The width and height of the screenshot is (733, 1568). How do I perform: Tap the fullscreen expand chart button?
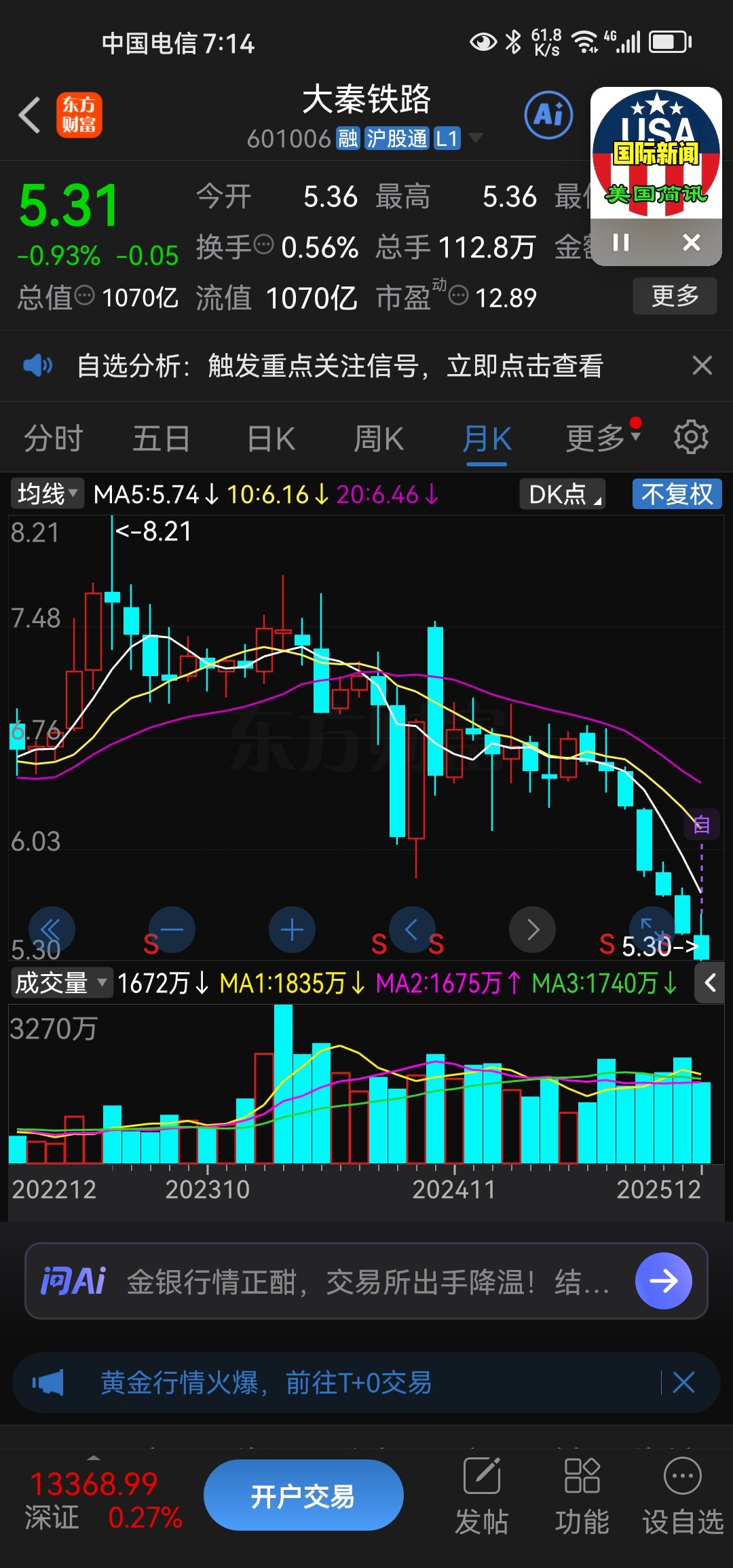(x=652, y=930)
